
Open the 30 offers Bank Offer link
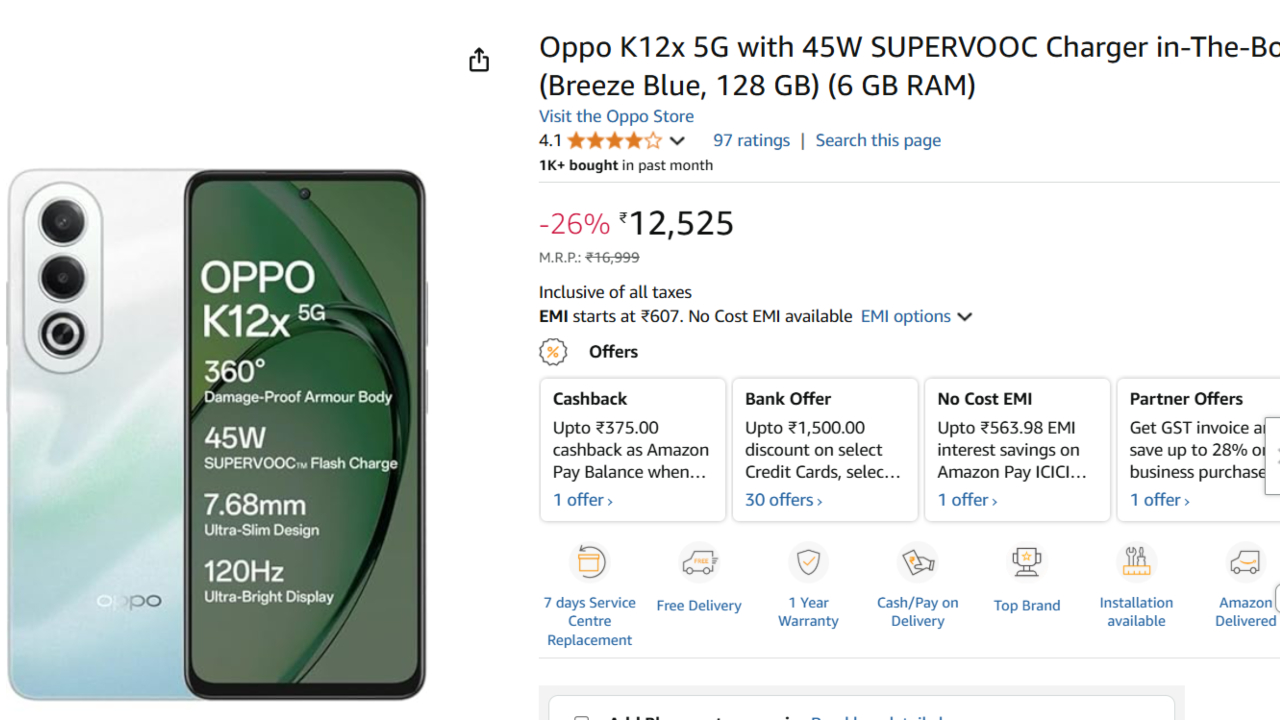tap(783, 500)
